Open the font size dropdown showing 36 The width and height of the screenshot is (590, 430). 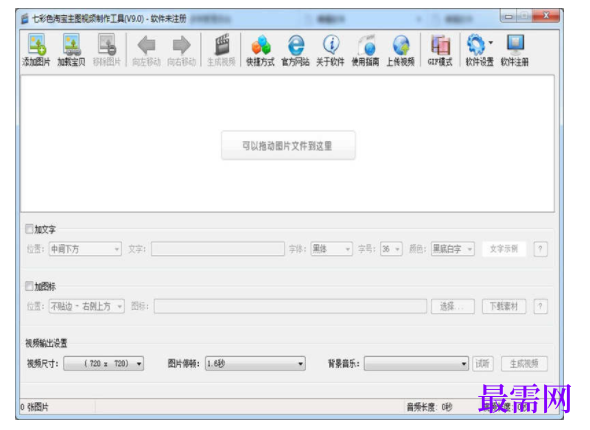click(391, 249)
